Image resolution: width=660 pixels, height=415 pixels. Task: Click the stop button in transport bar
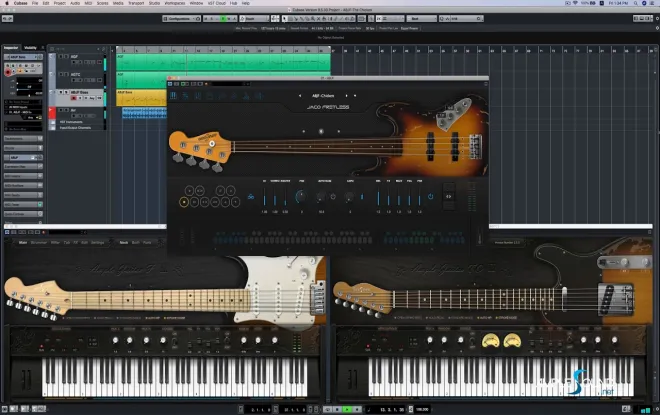tap(337, 409)
